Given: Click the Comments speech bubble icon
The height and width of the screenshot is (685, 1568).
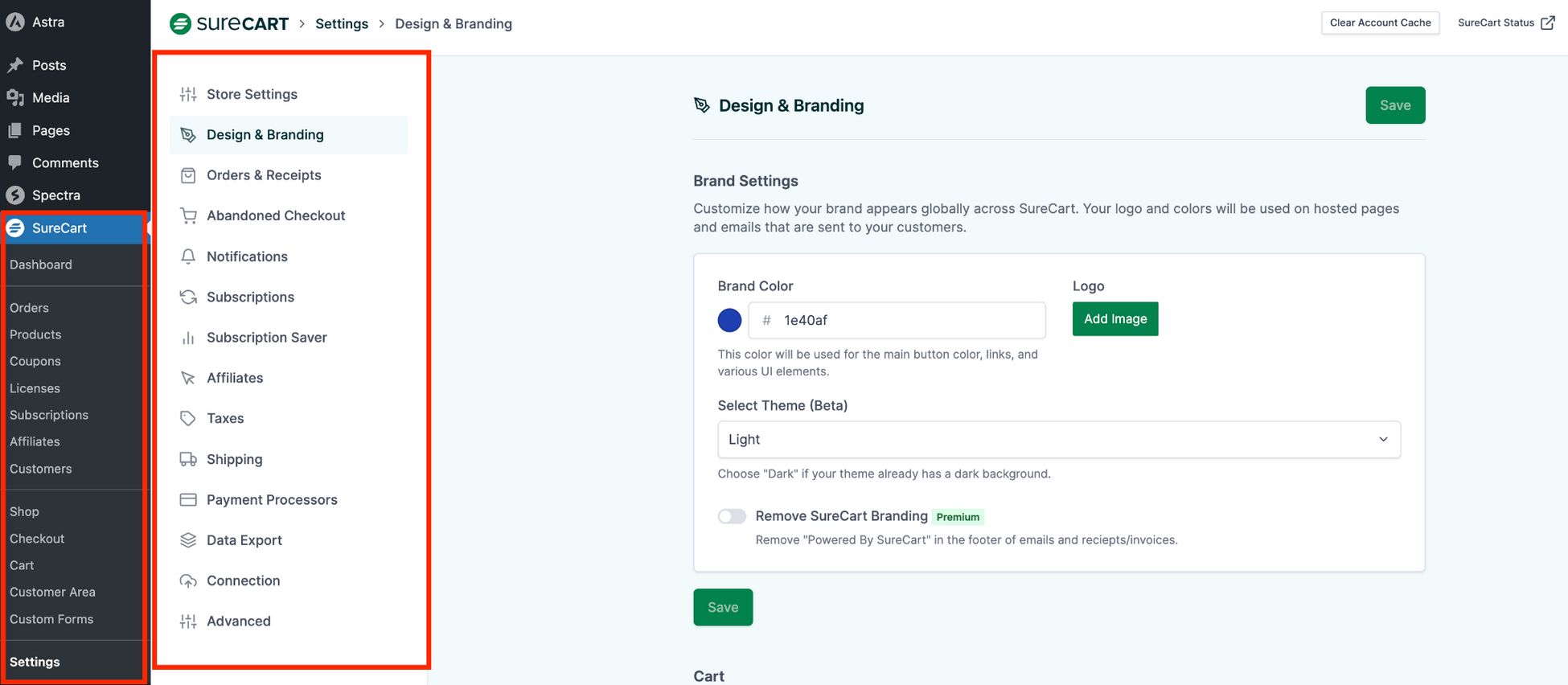Looking at the screenshot, I should tap(15, 162).
